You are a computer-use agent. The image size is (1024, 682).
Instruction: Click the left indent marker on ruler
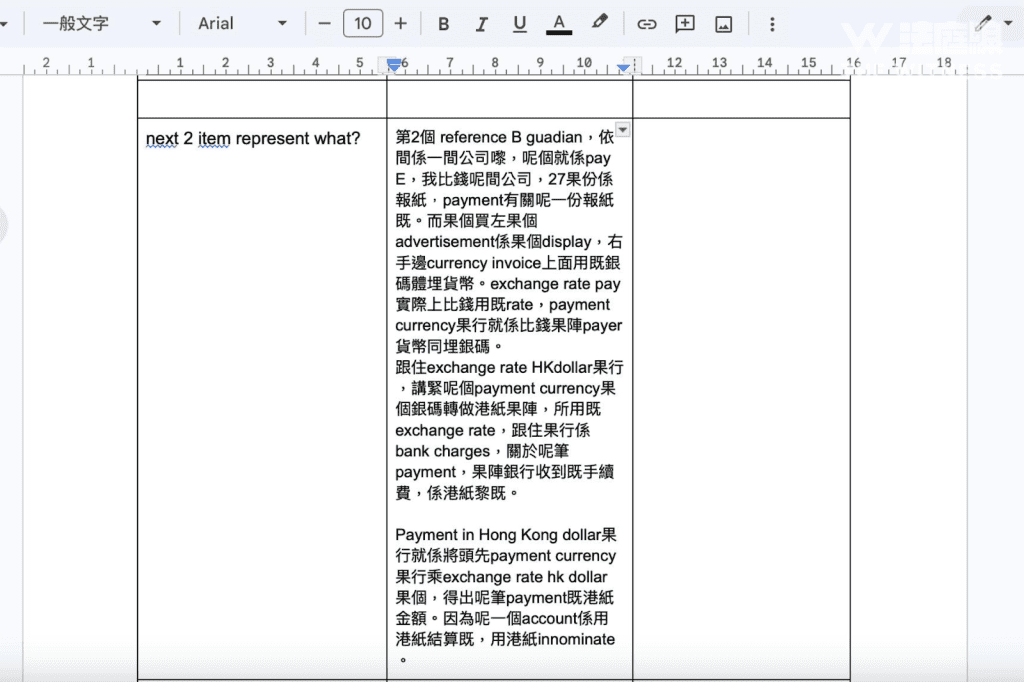click(394, 66)
